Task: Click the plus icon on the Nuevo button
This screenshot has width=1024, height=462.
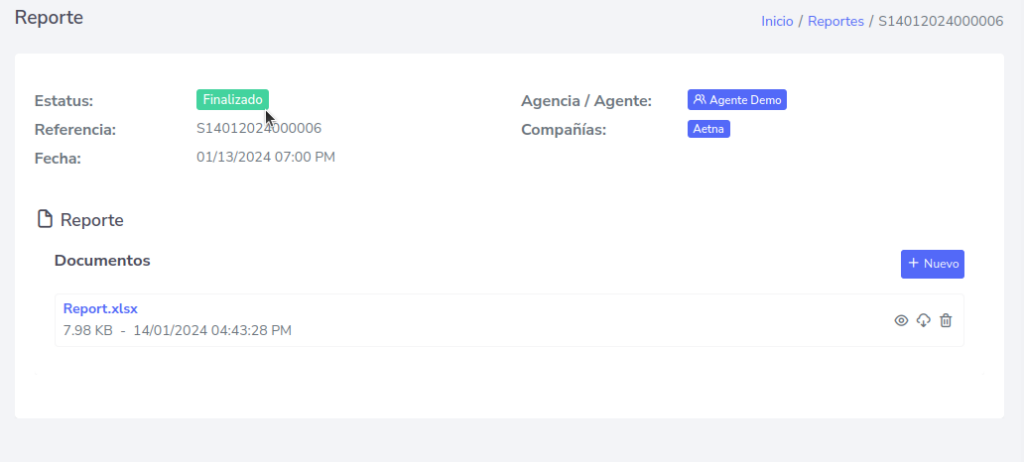Action: [913, 264]
